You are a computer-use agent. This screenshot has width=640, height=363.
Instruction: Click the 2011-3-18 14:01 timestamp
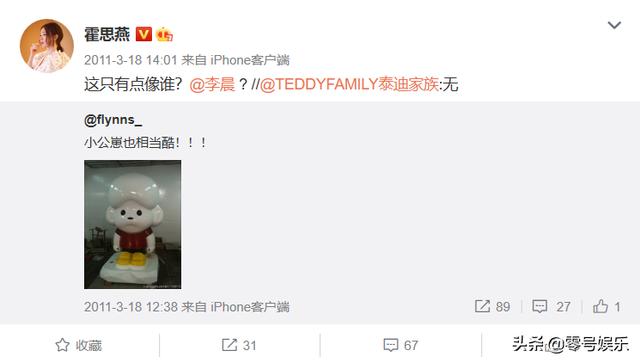tap(131, 60)
